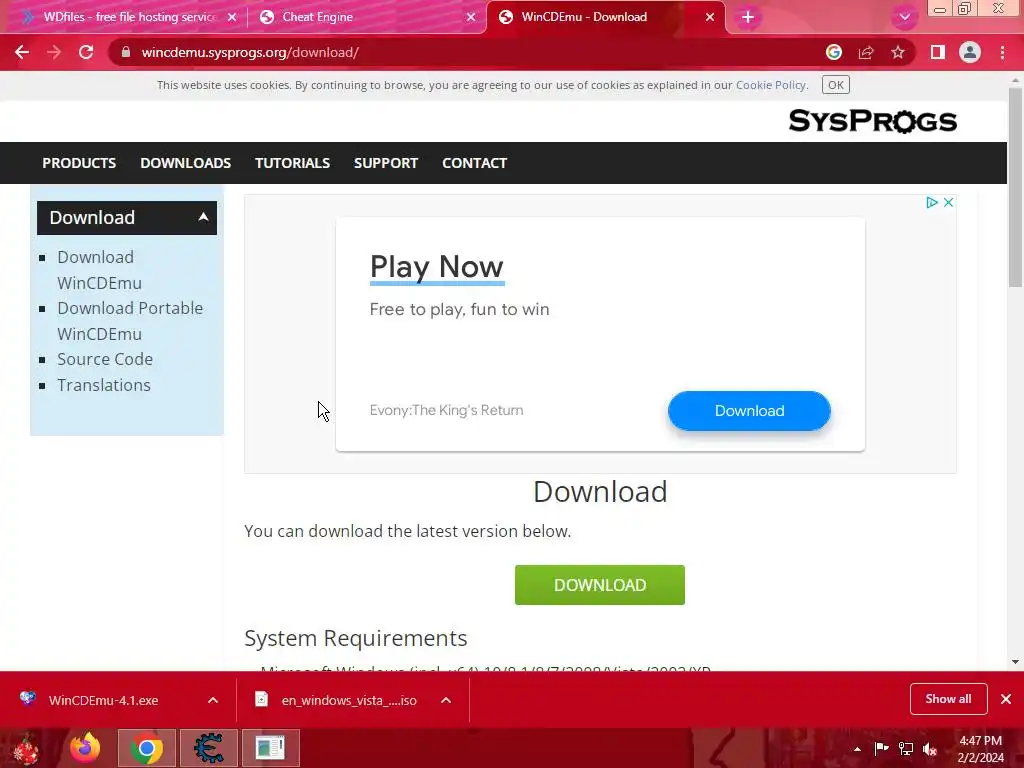Click the page vertical scrollbar thumb
Image resolution: width=1024 pixels, height=768 pixels.
point(1015,187)
